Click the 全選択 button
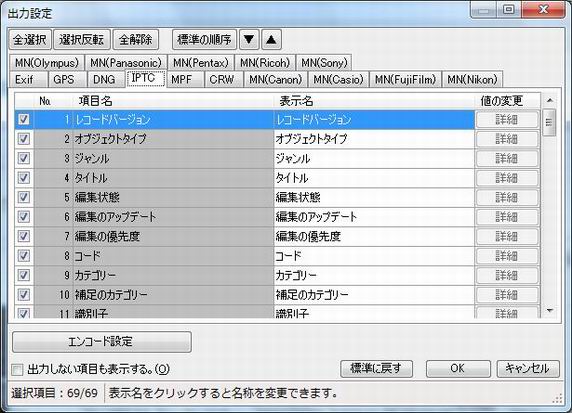The height and width of the screenshot is (413, 572). click(x=30, y=39)
